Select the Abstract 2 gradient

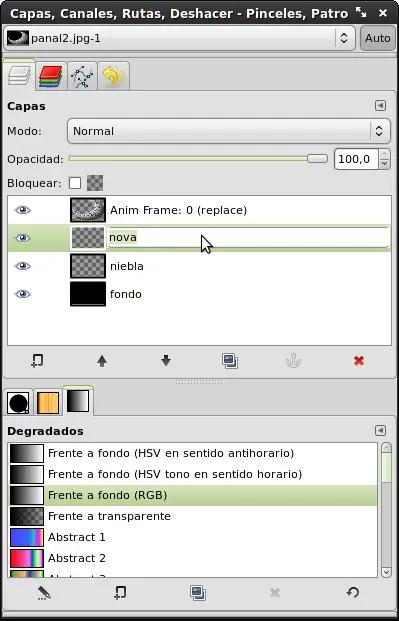193,558
